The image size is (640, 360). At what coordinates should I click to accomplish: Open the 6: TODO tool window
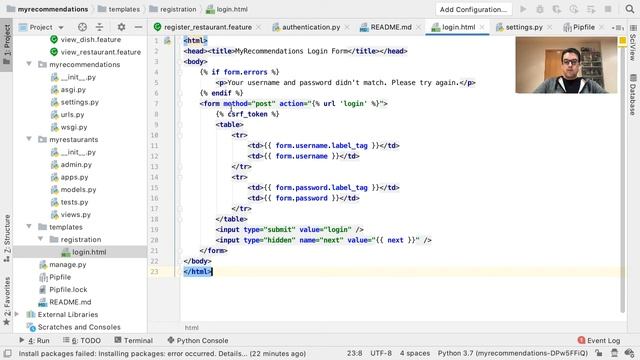coord(82,340)
